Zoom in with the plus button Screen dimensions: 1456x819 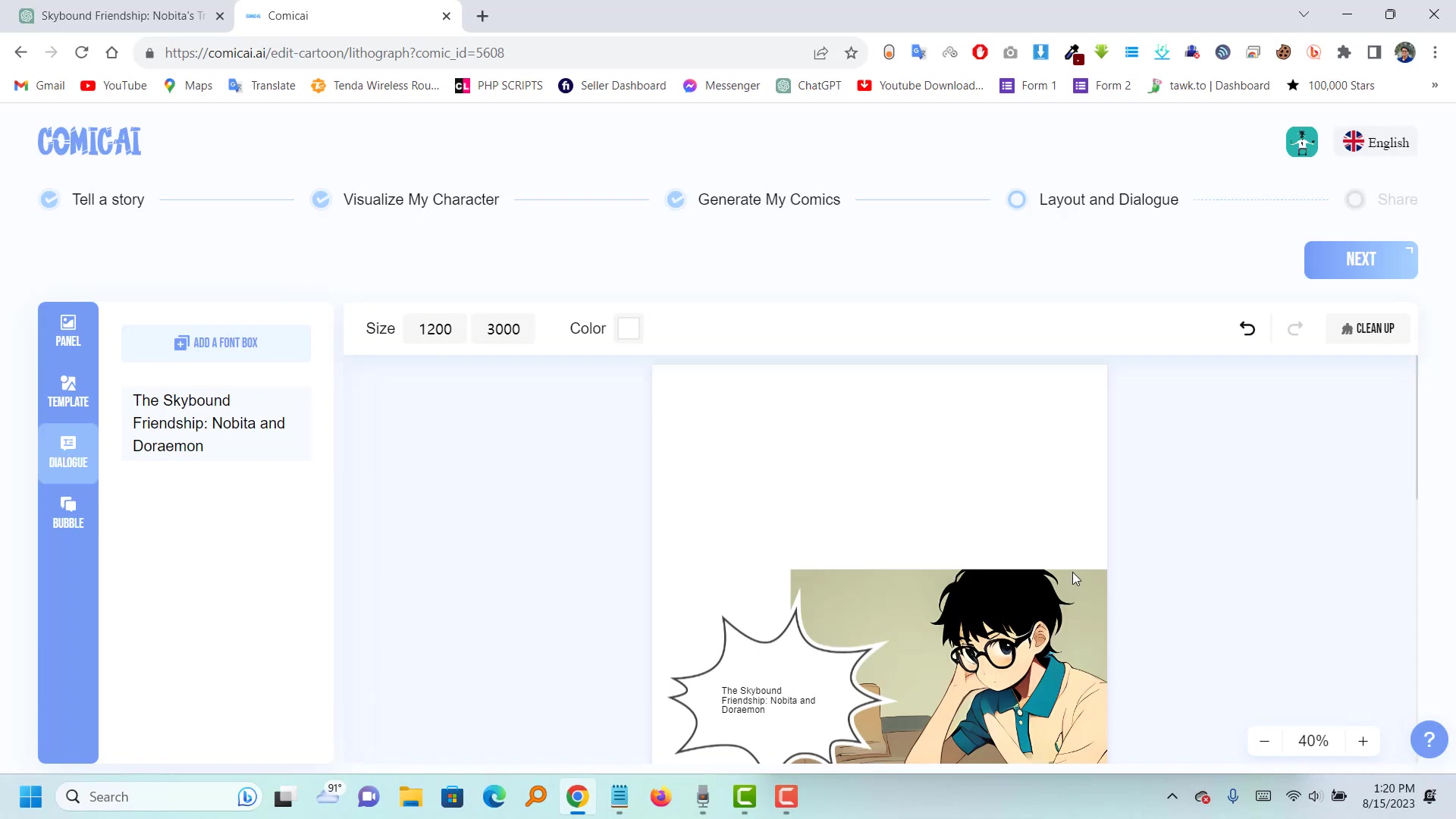point(1363,741)
